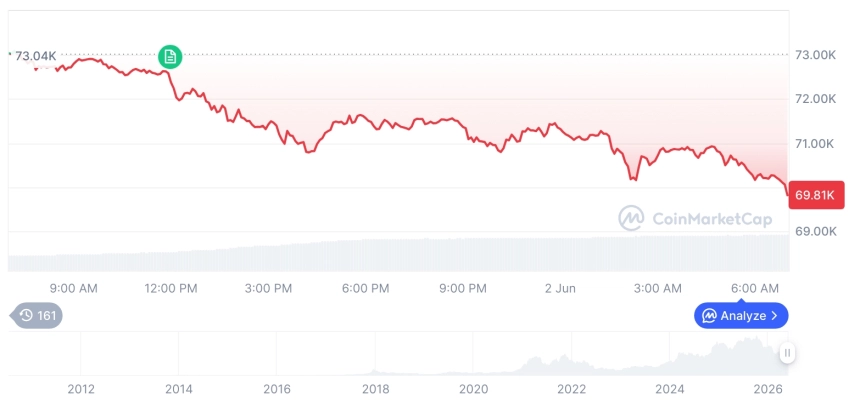This screenshot has width=860, height=401.
Task: Click the chevron arrow on Analyze button
Action: point(774,316)
